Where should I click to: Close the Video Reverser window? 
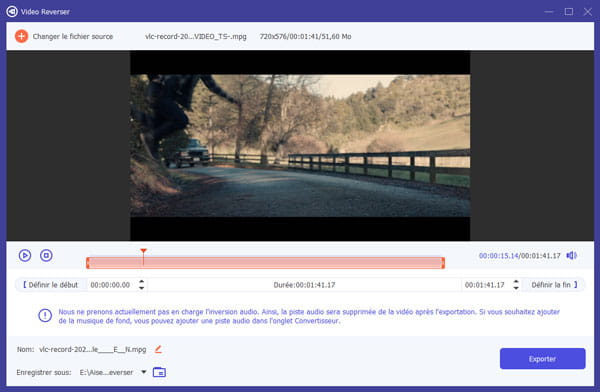click(x=588, y=11)
